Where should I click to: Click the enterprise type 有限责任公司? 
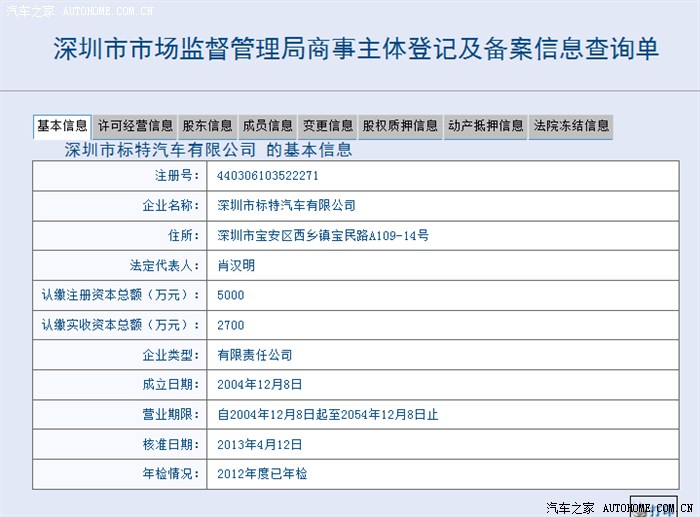tap(254, 355)
